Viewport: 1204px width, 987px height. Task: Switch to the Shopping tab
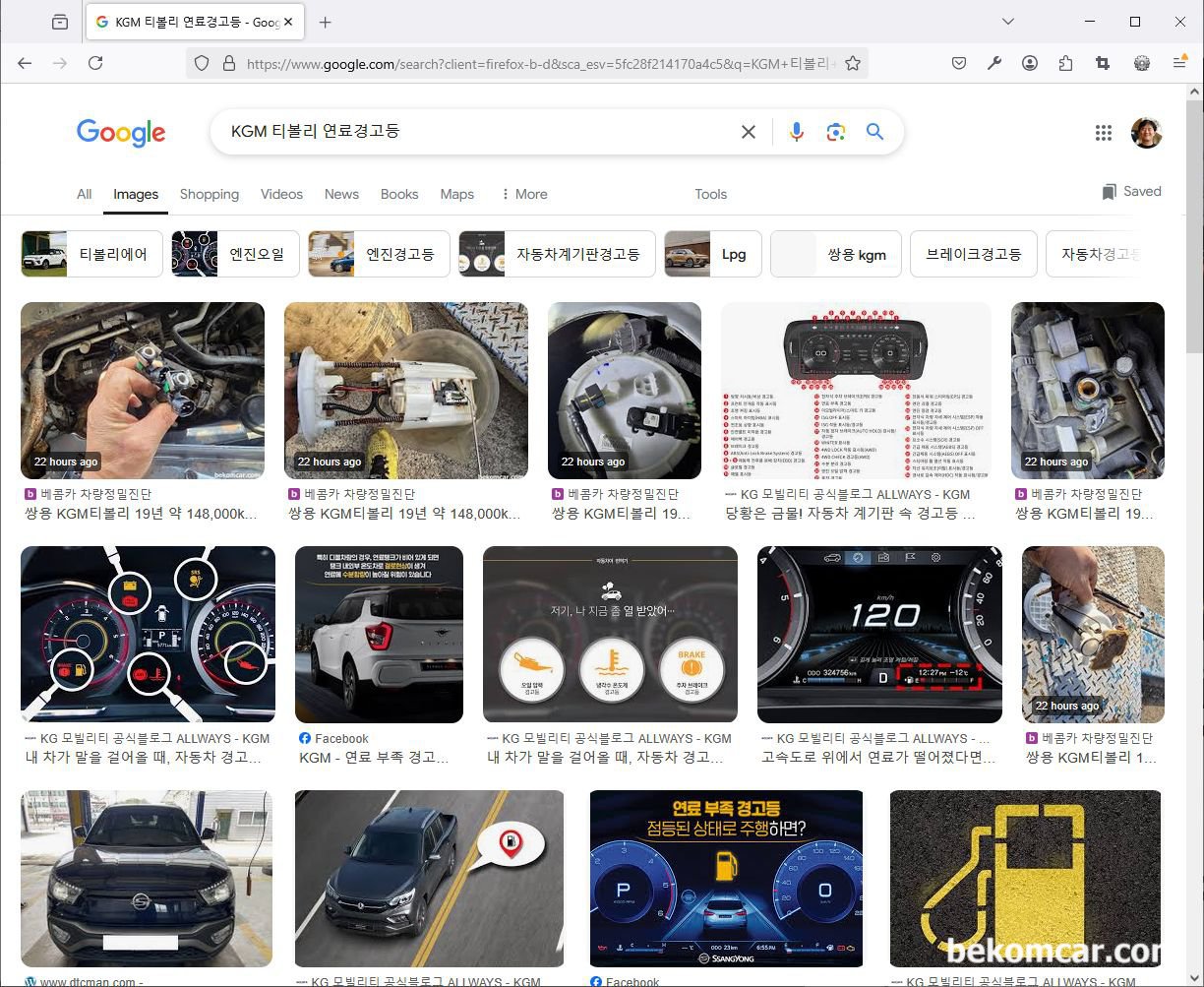210,194
